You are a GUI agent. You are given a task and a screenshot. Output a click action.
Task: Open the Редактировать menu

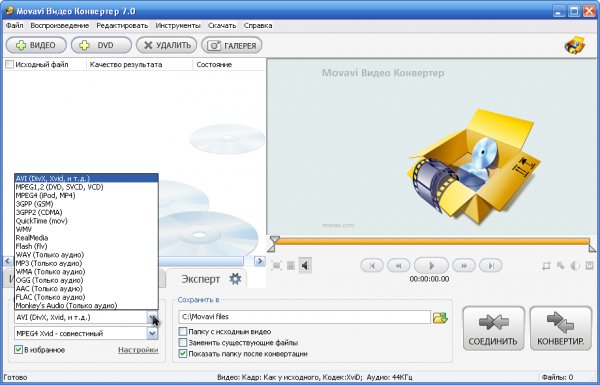(x=122, y=26)
